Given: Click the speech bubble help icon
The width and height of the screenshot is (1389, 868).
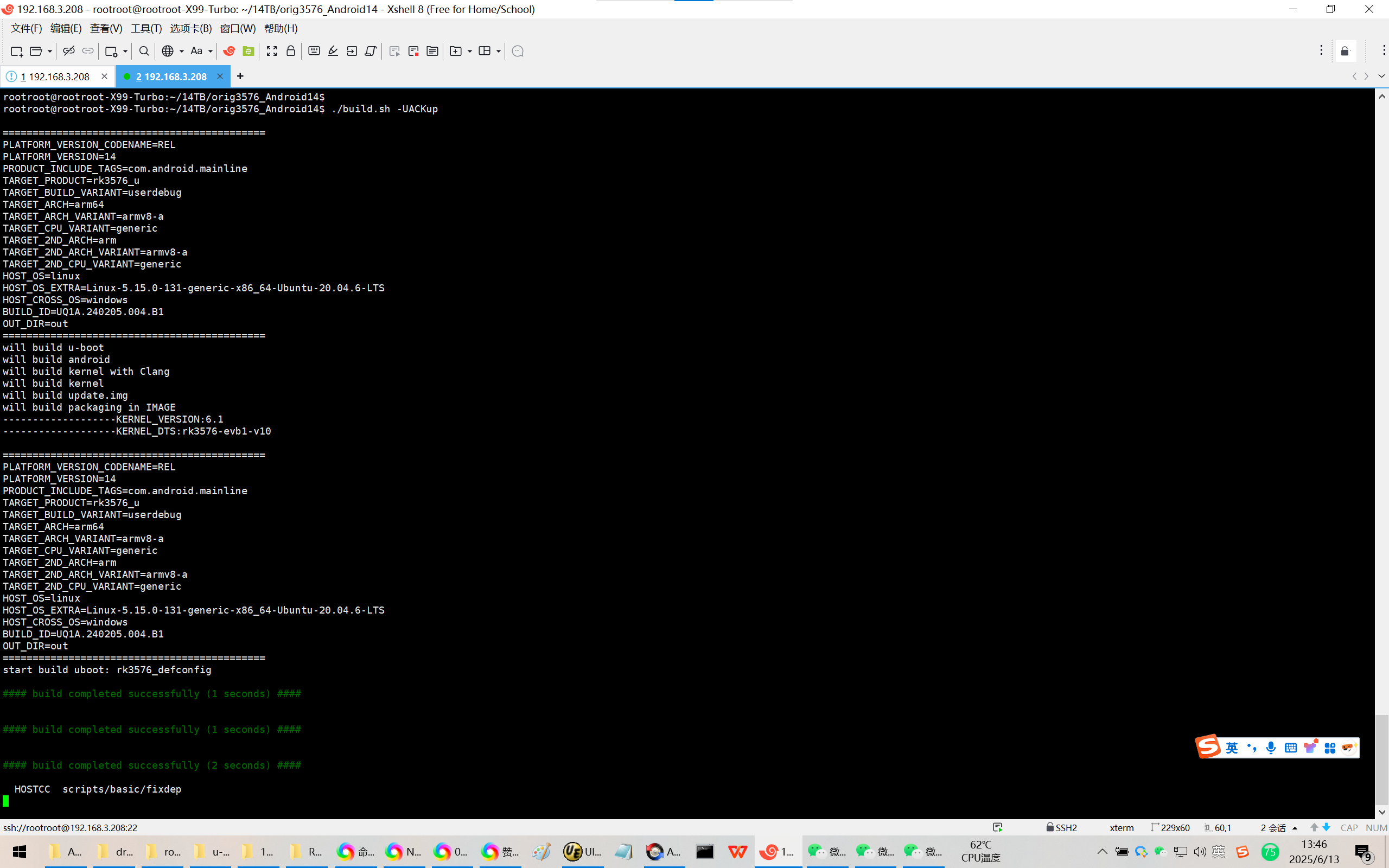Looking at the screenshot, I should [517, 51].
